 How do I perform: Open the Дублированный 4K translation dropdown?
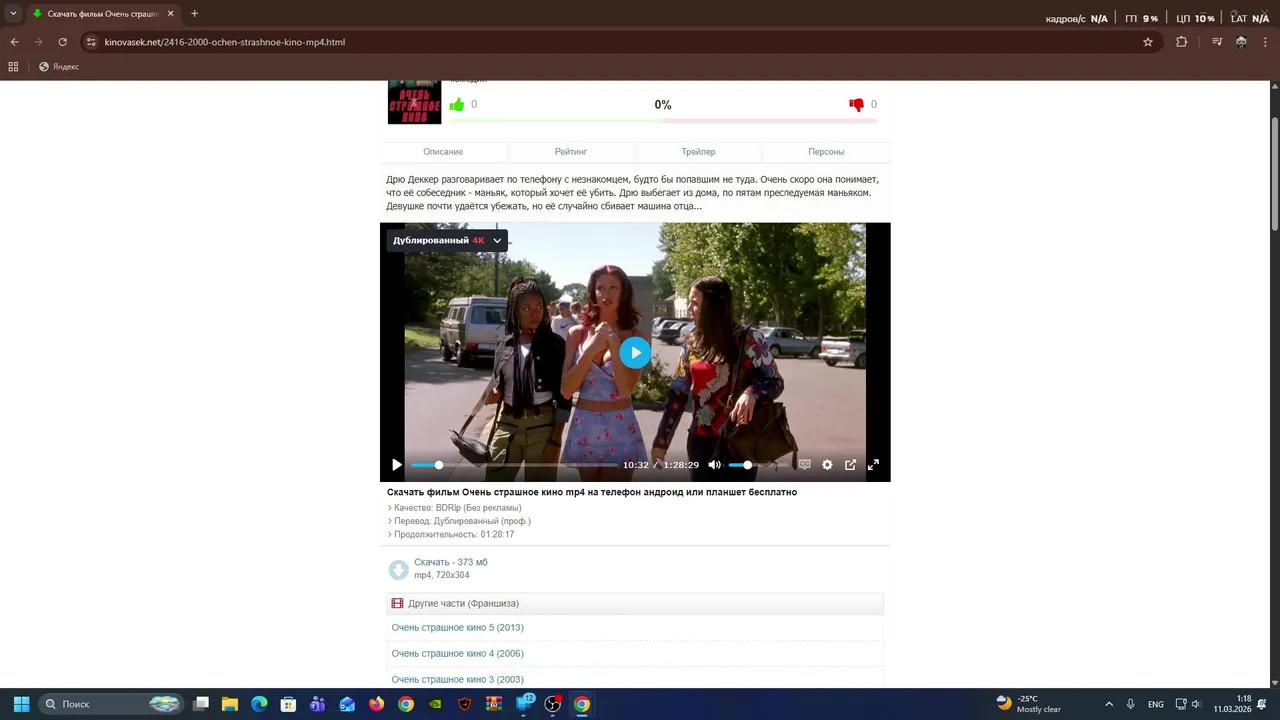[447, 240]
